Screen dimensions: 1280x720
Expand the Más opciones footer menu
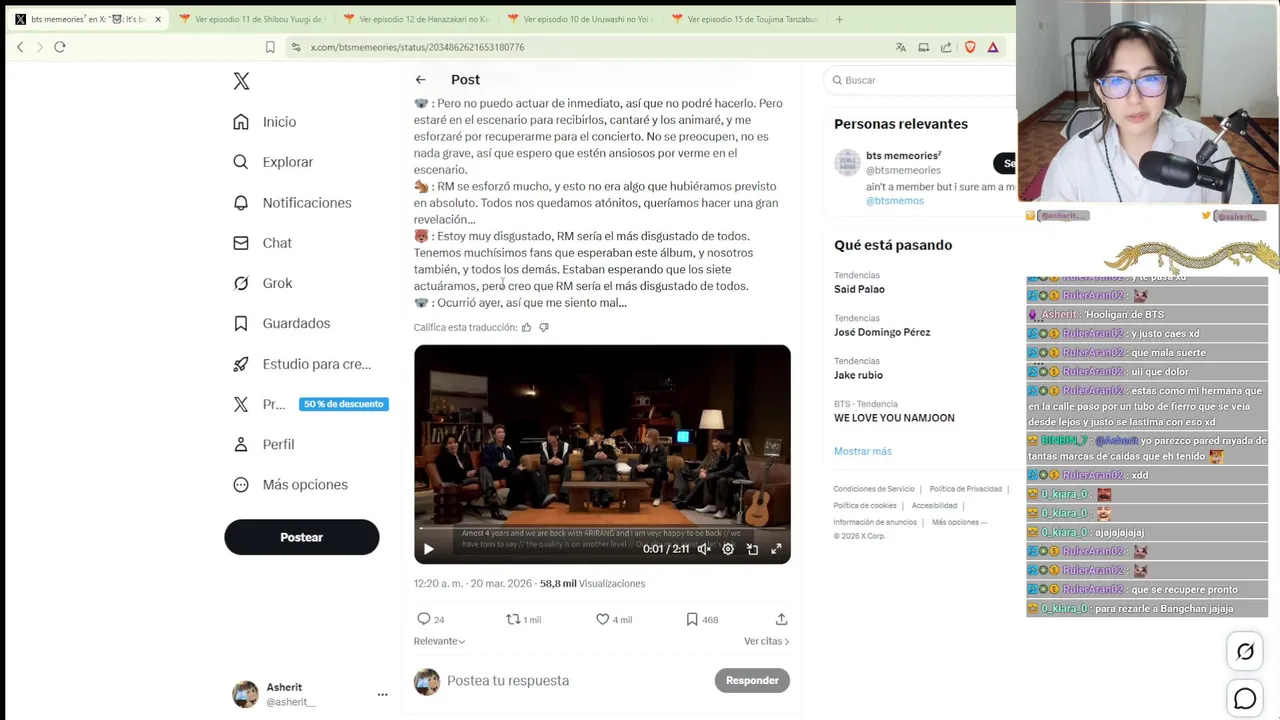tap(959, 522)
